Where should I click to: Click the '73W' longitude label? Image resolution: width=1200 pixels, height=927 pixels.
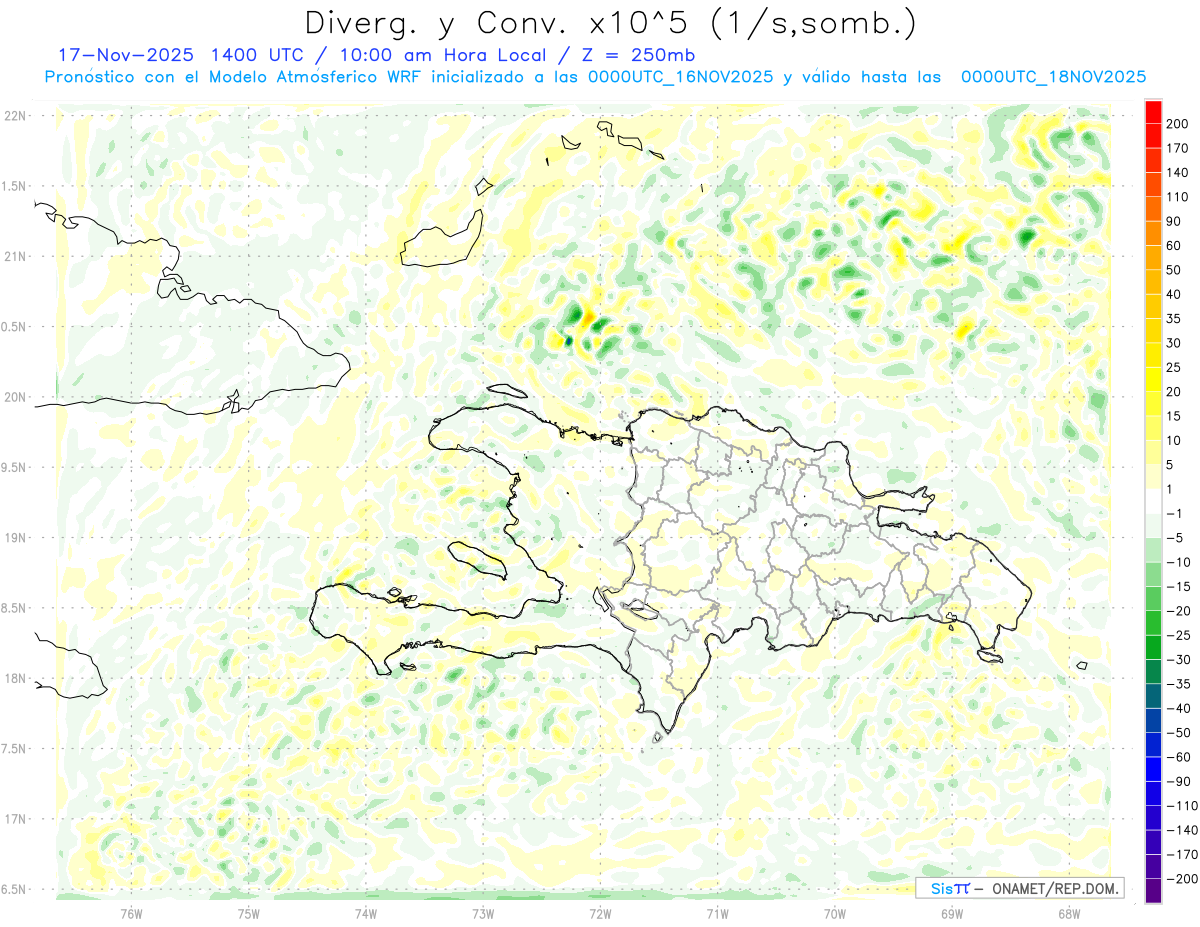coord(483,913)
